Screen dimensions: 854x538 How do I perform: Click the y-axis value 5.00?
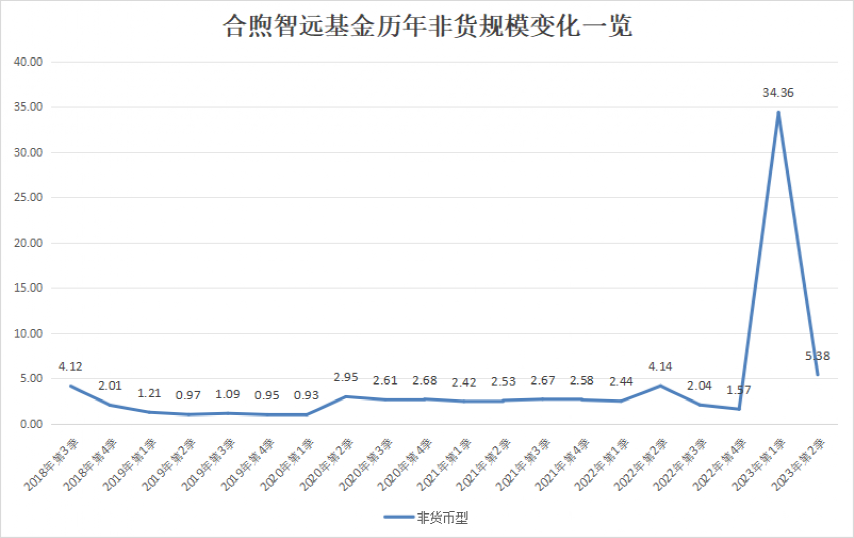[x=31, y=378]
